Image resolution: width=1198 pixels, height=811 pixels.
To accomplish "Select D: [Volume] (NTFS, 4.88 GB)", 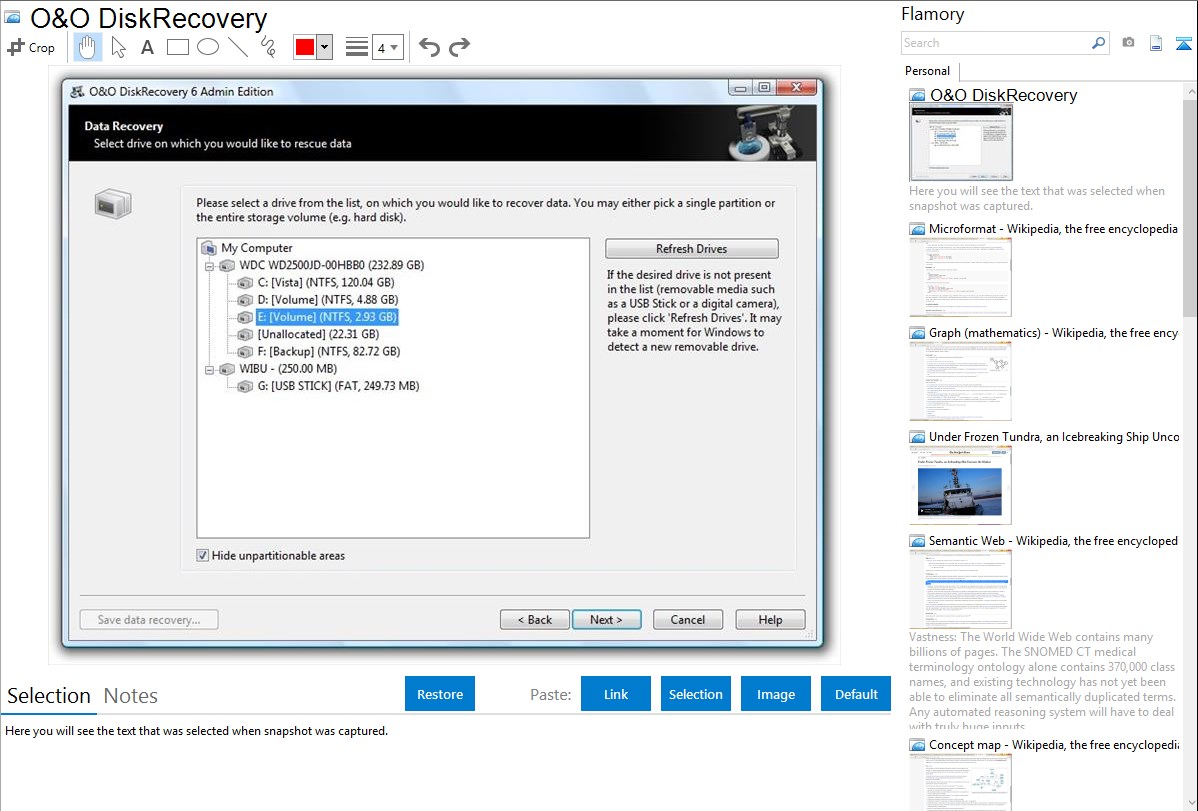I will tap(328, 300).
